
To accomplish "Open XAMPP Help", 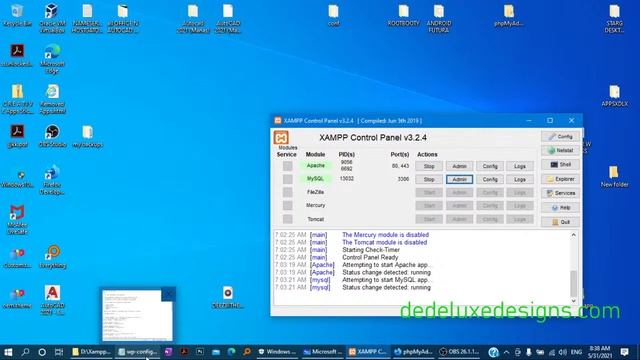I will pos(560,207).
